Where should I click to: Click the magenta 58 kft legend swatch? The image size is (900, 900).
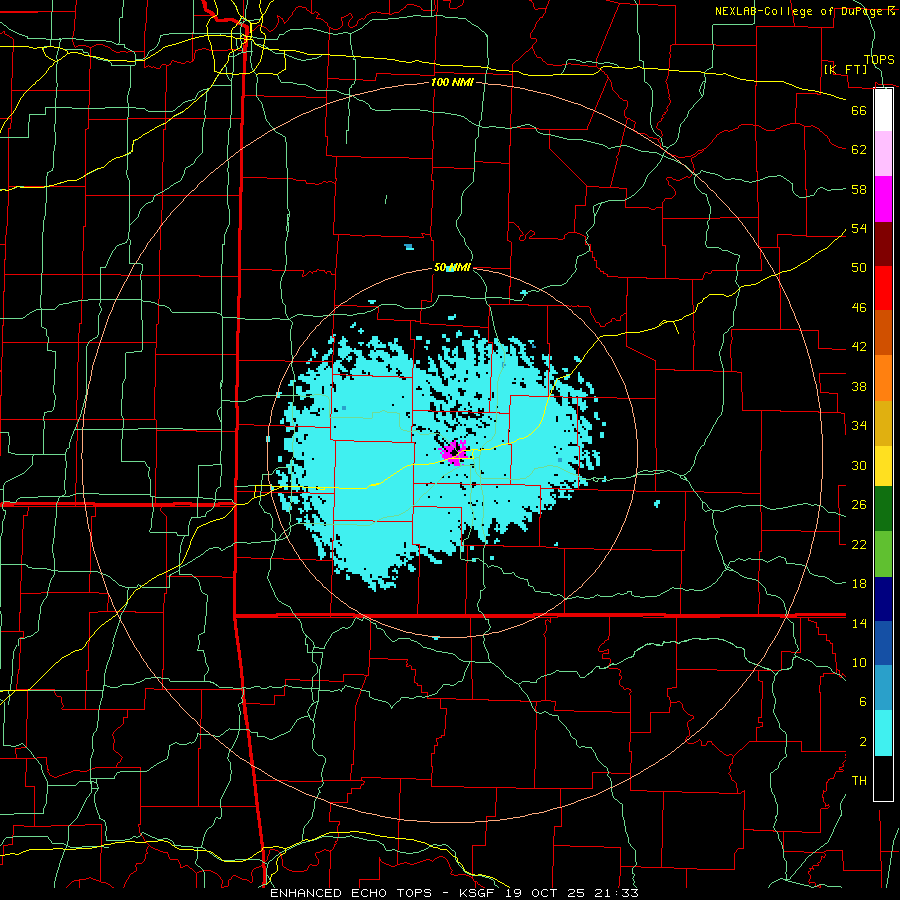(883, 199)
